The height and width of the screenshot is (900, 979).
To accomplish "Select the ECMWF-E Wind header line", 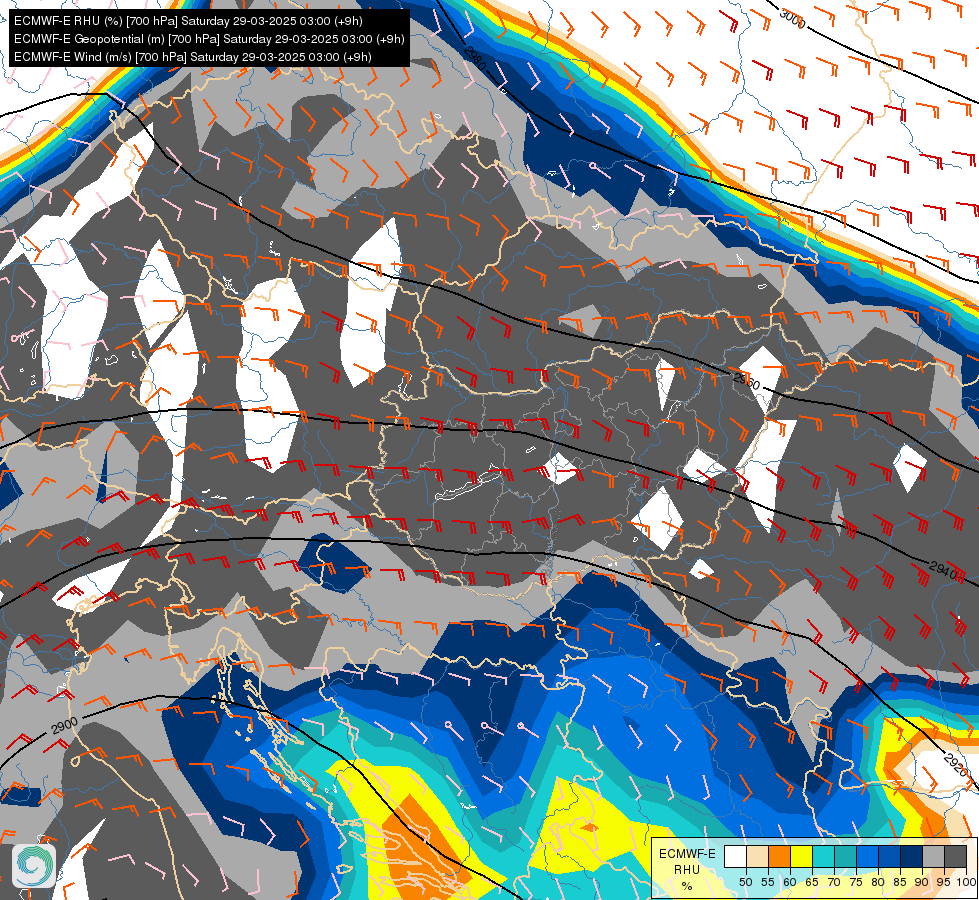I will click(192, 57).
